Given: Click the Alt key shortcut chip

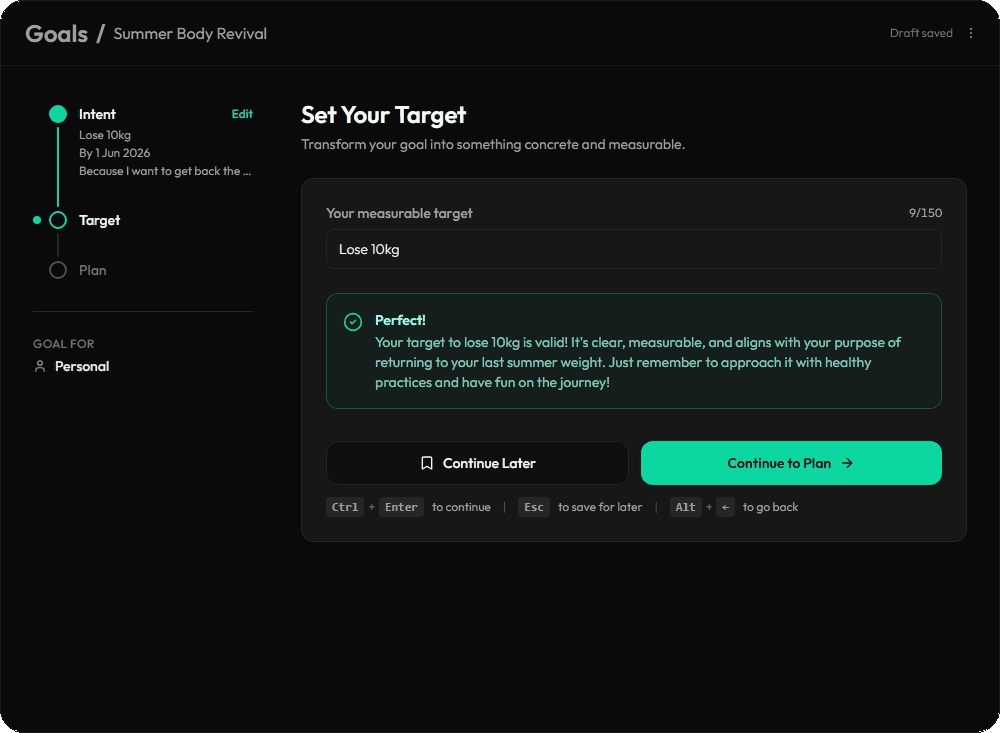Looking at the screenshot, I should coord(685,507).
